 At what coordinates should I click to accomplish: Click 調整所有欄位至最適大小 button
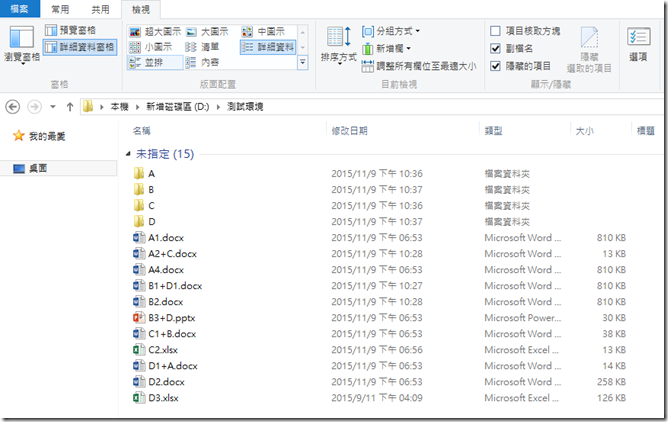(418, 65)
